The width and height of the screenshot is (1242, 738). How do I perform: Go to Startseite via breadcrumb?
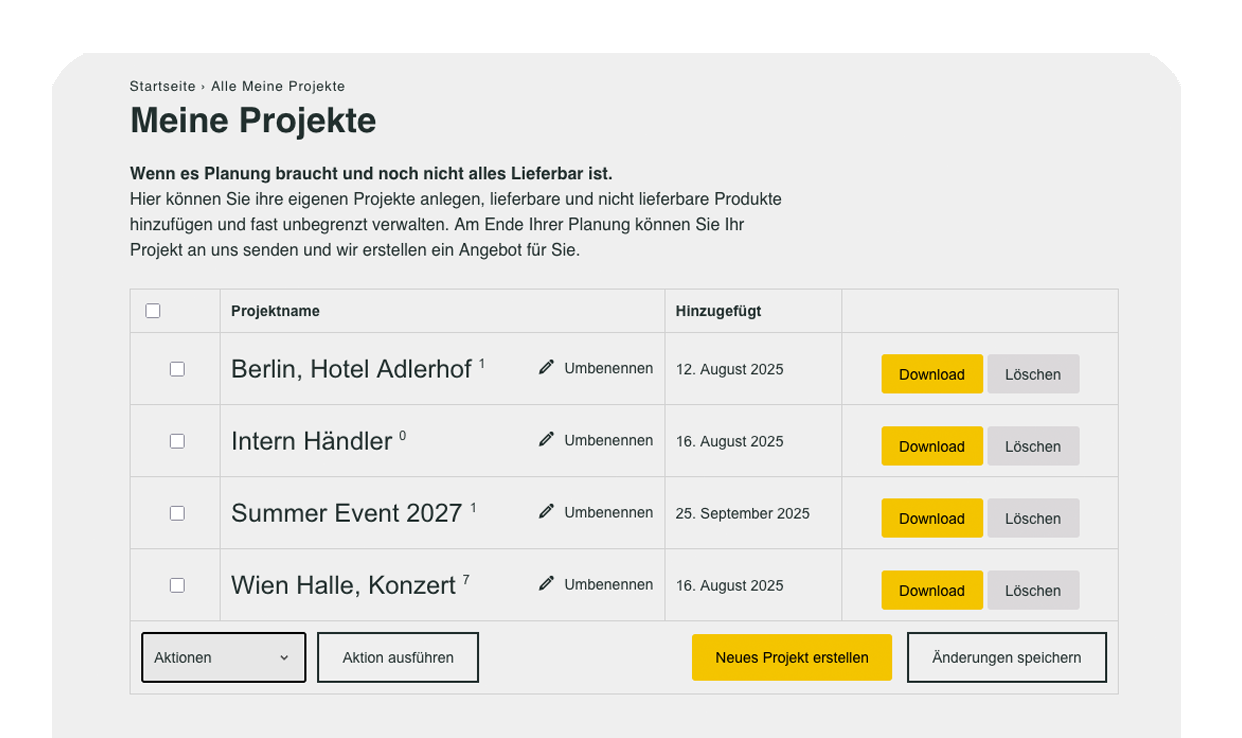tap(163, 87)
